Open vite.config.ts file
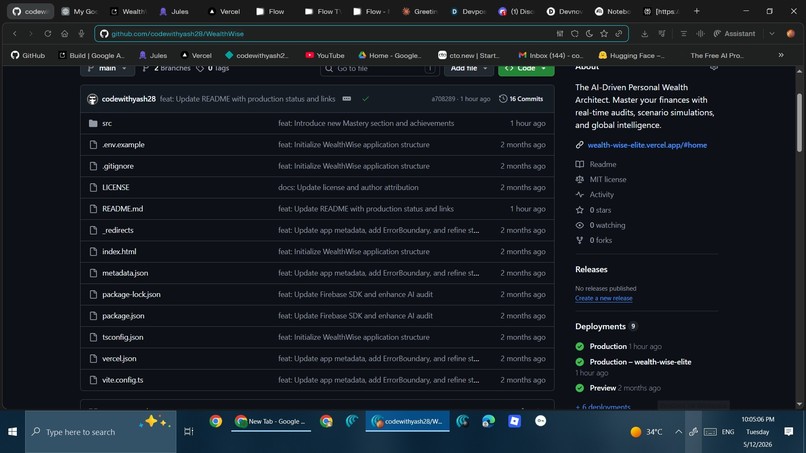 (122, 380)
